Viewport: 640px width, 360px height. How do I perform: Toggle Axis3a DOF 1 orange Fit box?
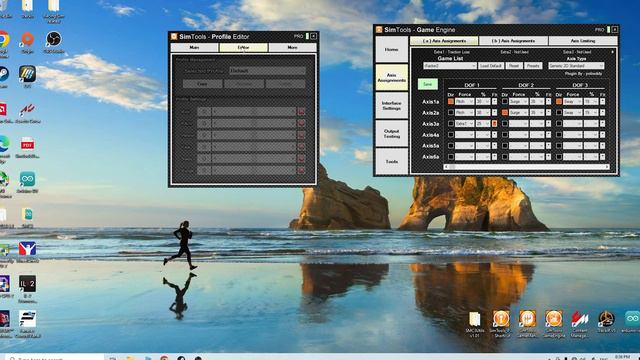pos(494,123)
